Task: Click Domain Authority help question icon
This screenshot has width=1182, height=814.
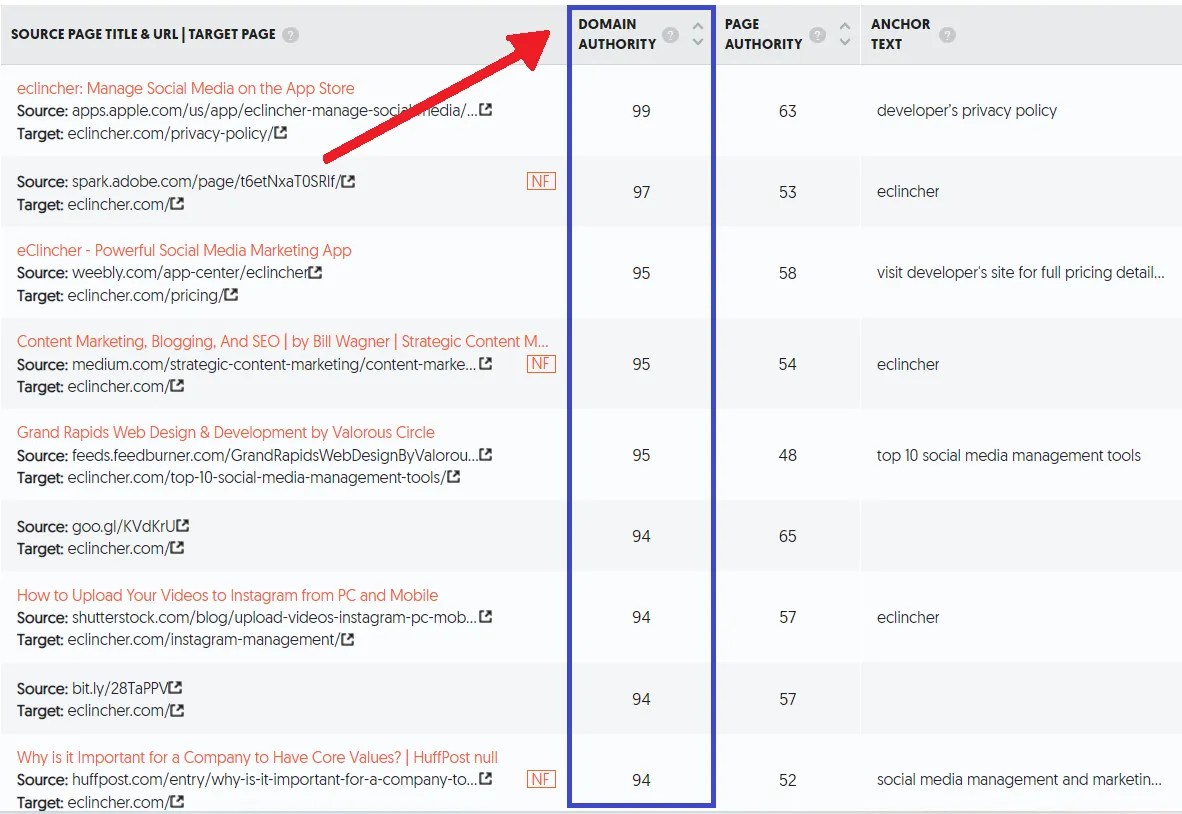Action: [670, 36]
